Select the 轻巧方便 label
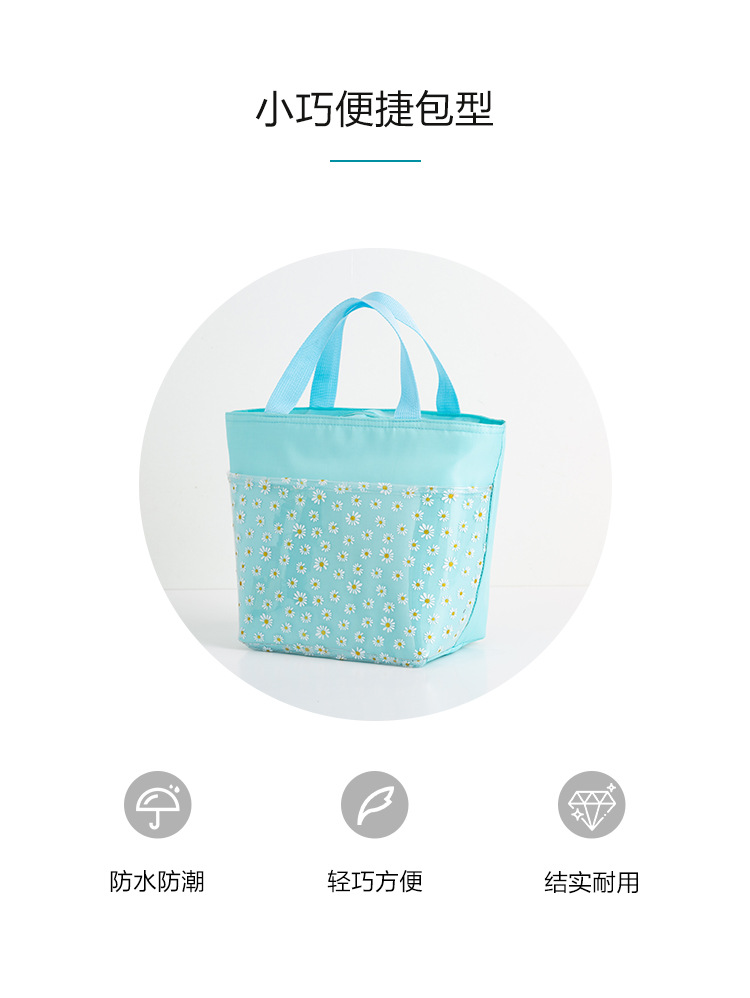Screen dimensions: 750x998 click(374, 882)
